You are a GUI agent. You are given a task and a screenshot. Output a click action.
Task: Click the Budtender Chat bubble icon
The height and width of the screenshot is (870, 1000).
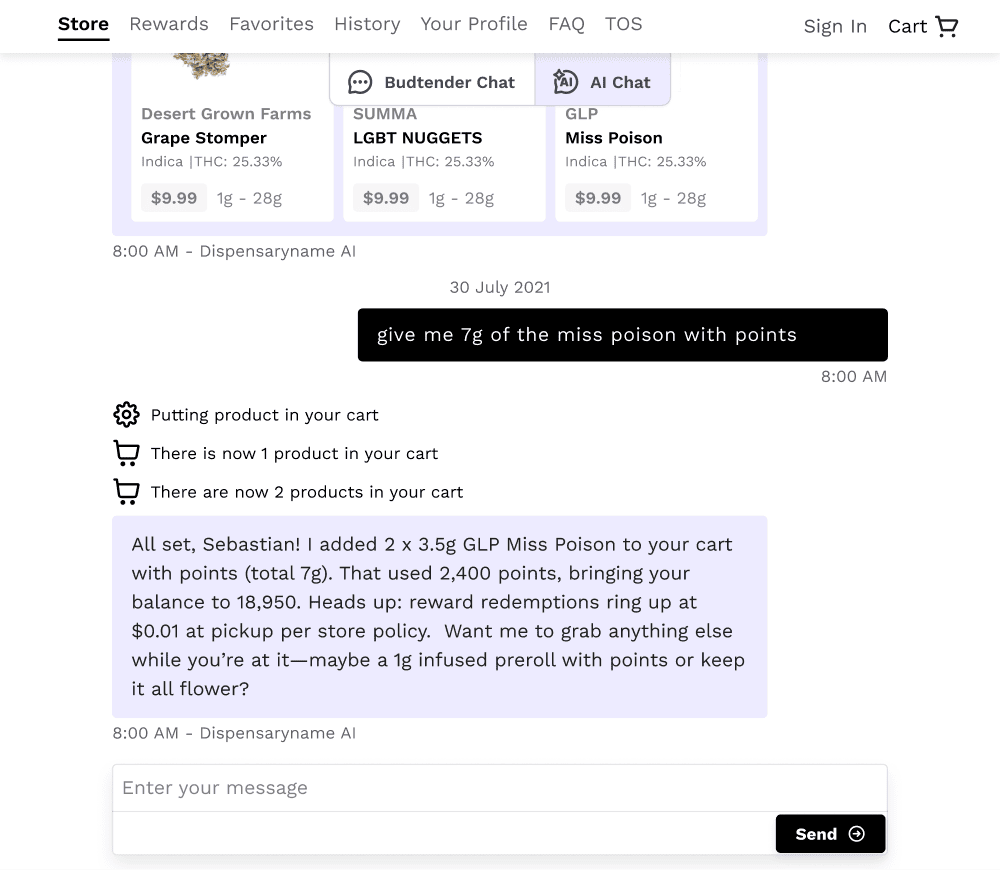[x=360, y=82]
